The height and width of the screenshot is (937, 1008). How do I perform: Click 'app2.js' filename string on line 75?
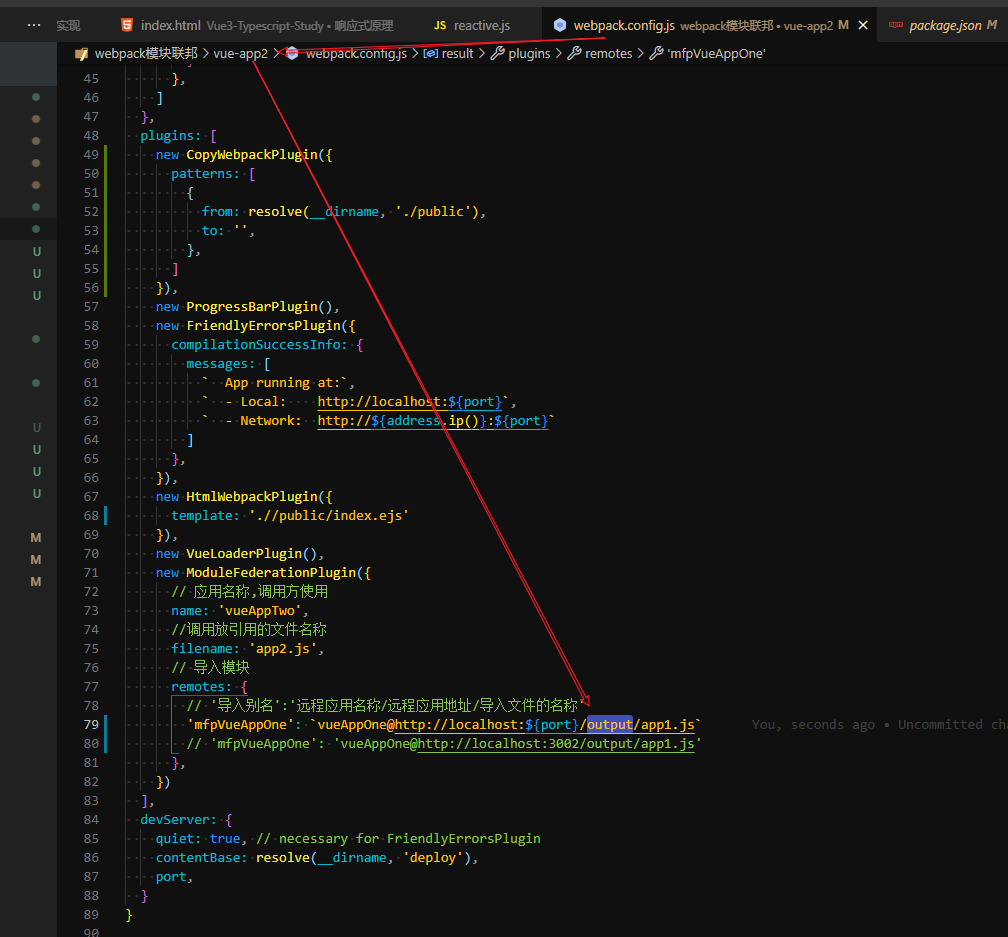(283, 648)
